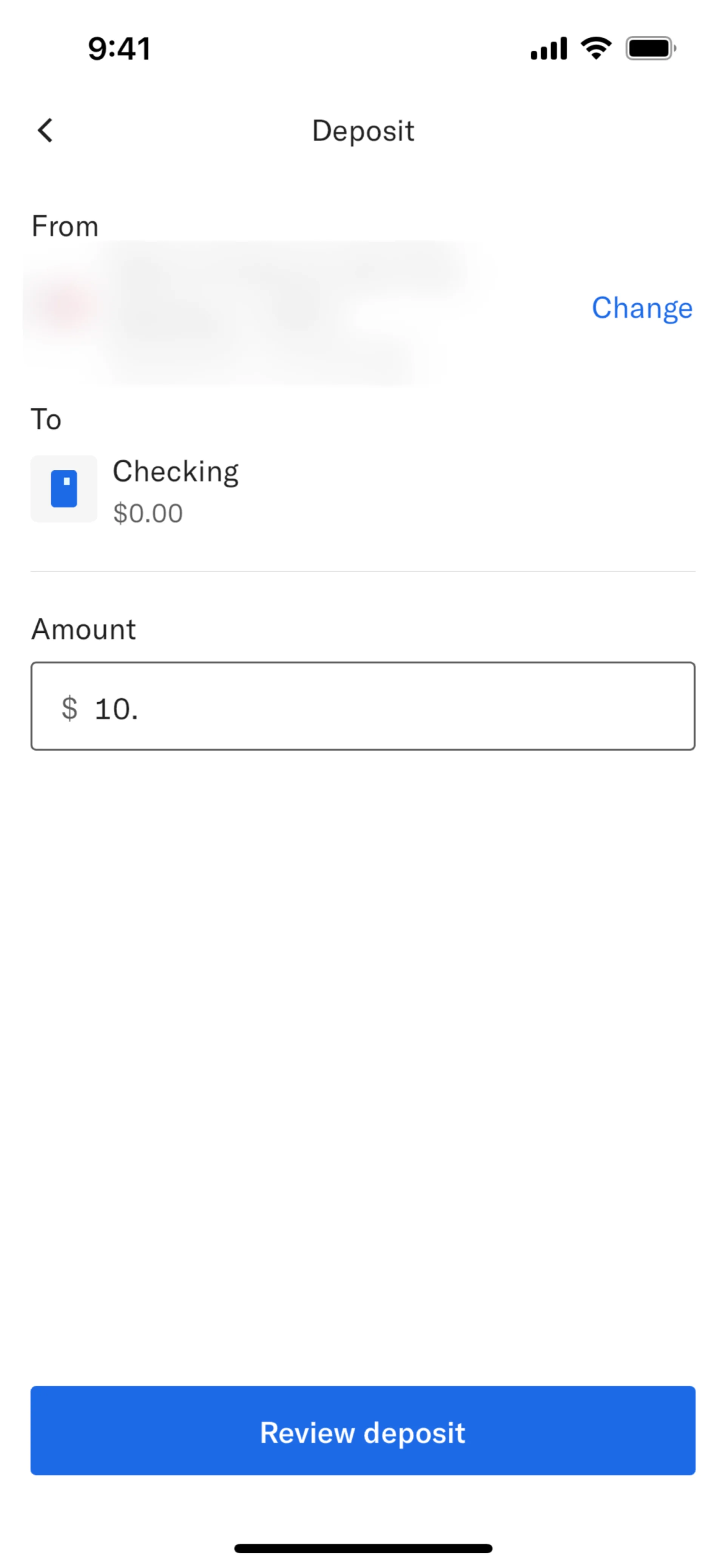725x1568 pixels.
Task: Tap the Wi-Fi status icon
Action: (596, 48)
